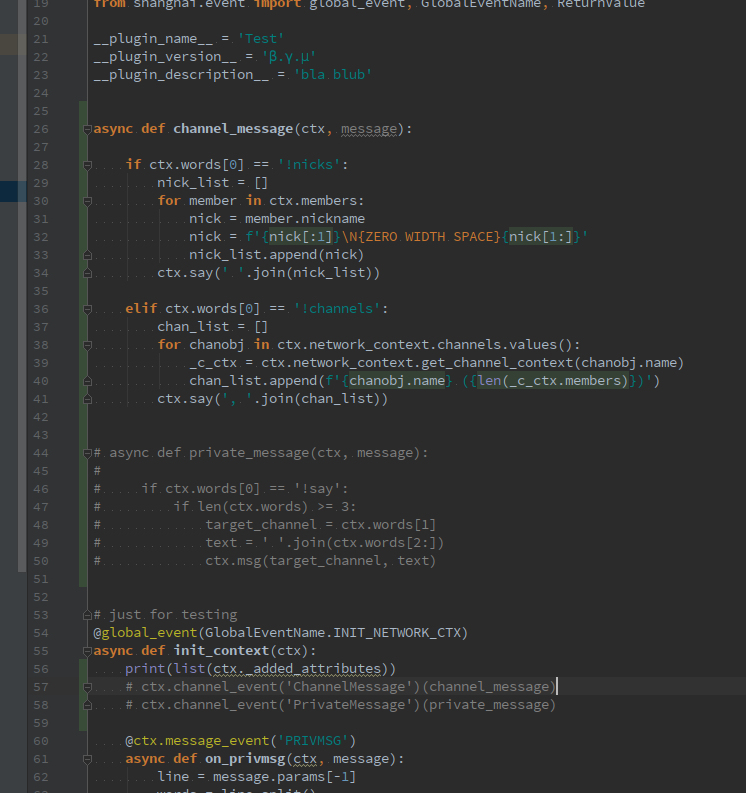Image resolution: width=746 pixels, height=793 pixels.
Task: Collapse the channel_message function fold marker
Action: coord(88,129)
